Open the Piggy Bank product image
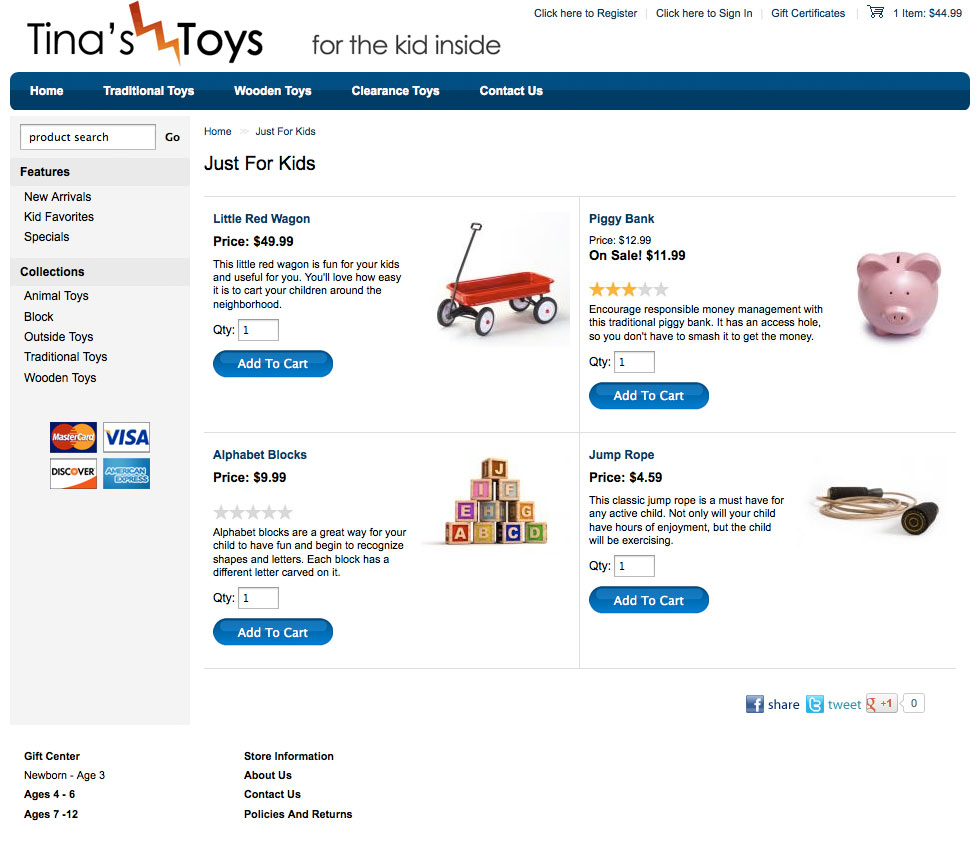The height and width of the screenshot is (850, 980). pos(899,294)
